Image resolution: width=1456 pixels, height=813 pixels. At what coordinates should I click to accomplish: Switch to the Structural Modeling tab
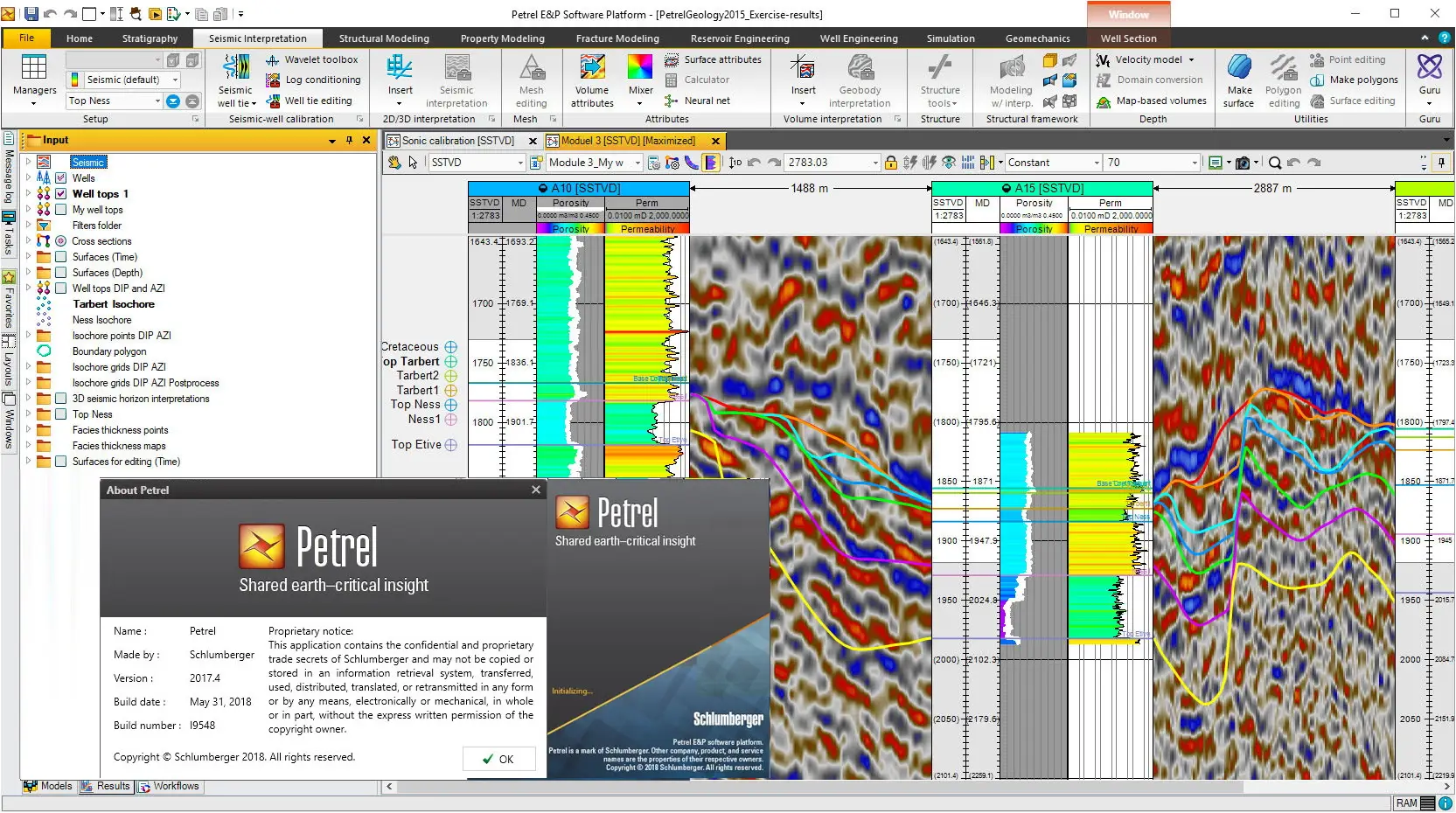pyautogui.click(x=384, y=38)
